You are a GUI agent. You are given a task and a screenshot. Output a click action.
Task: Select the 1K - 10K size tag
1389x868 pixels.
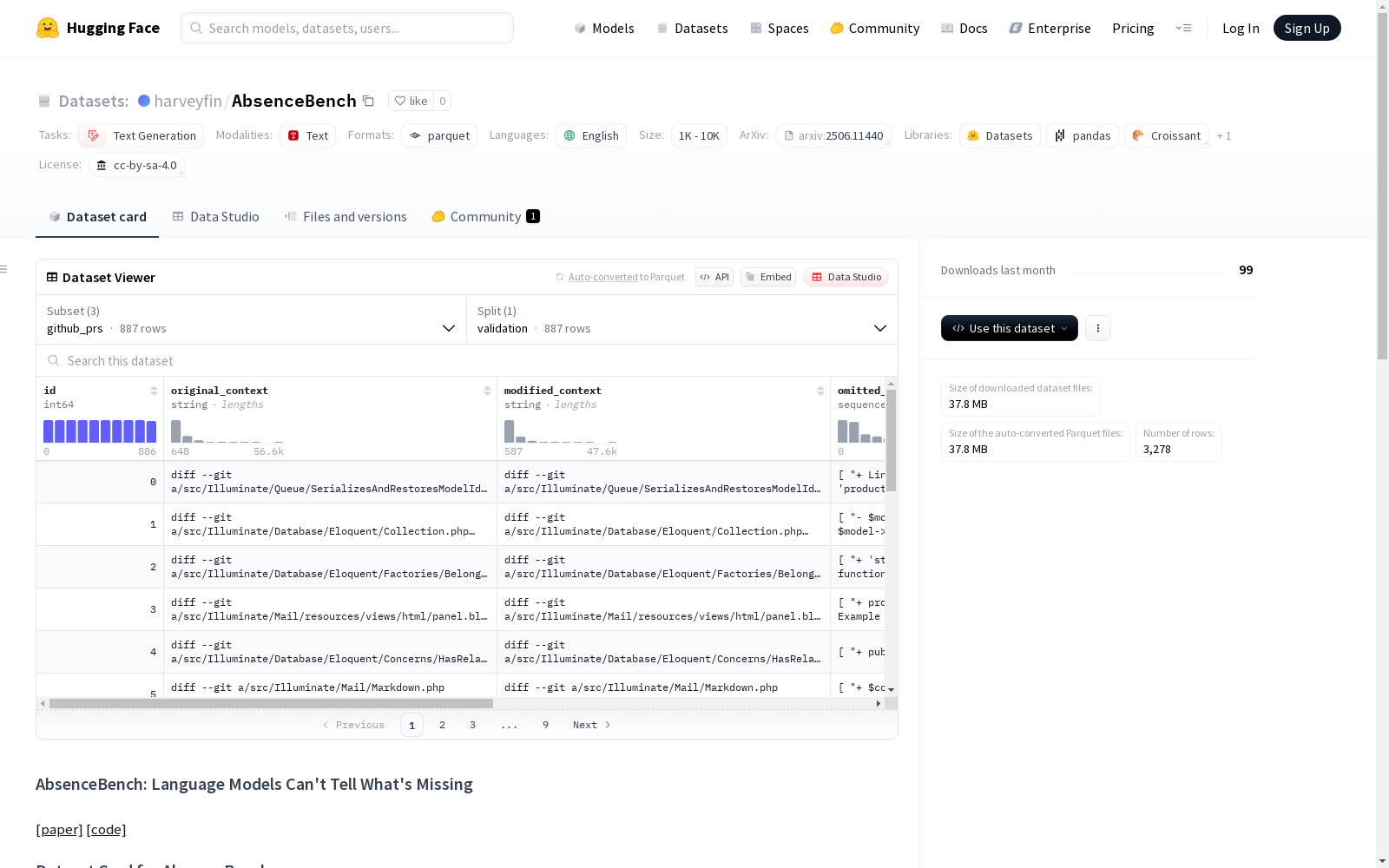699,135
